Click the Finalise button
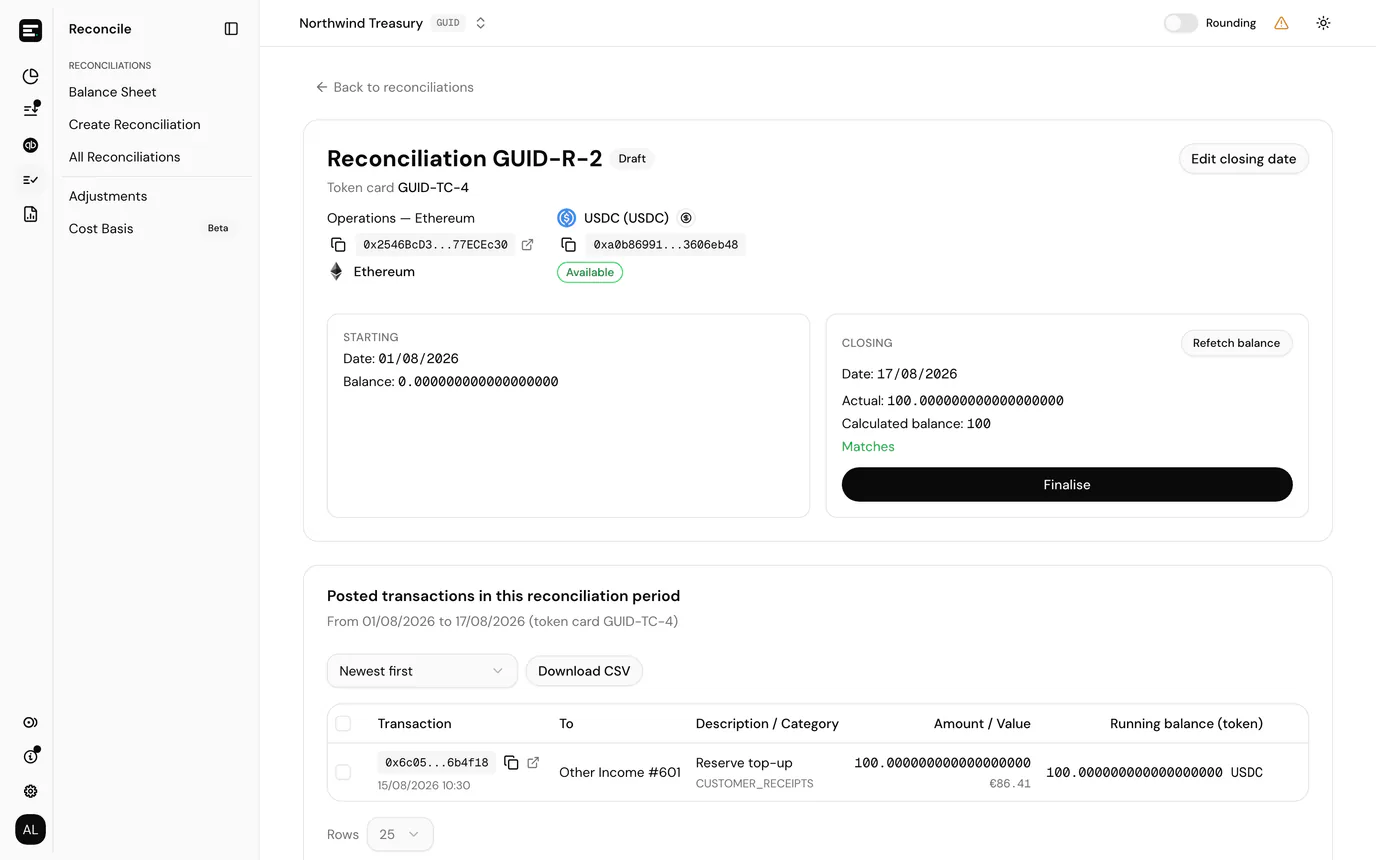Screen dimensions: 1376x860 pos(1067,484)
